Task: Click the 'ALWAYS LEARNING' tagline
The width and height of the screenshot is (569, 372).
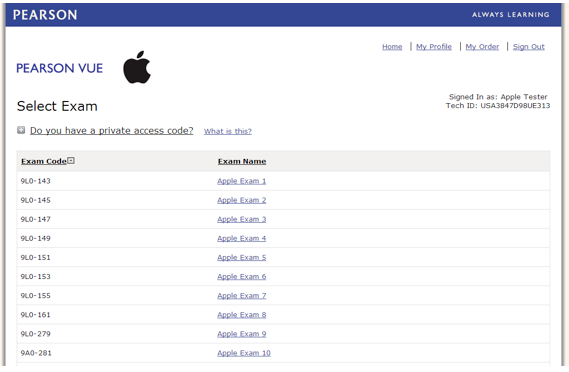Action: pyautogui.click(x=511, y=15)
